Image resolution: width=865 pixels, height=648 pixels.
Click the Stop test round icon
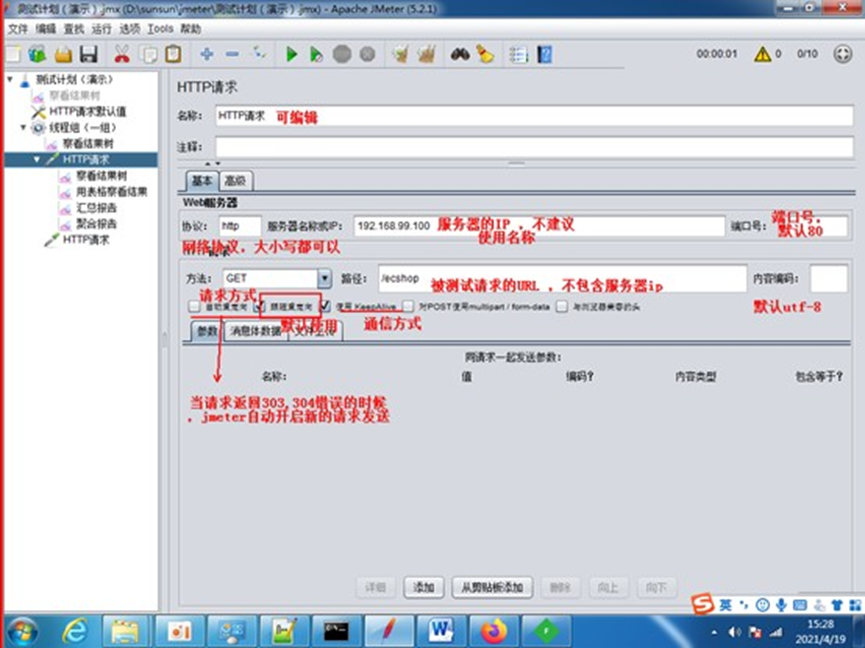[342, 54]
